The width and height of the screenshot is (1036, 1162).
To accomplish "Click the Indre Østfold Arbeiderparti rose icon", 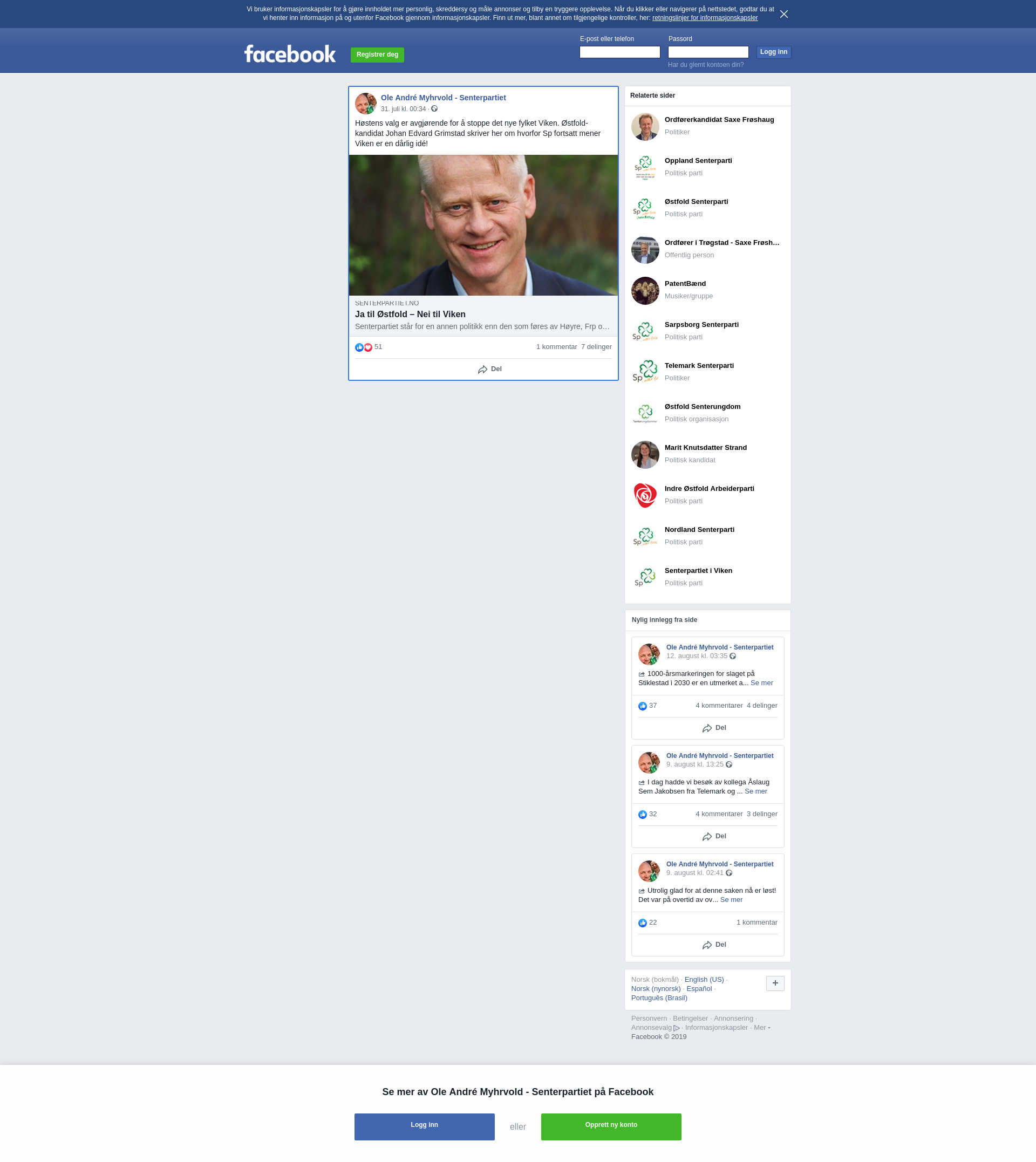I will (x=645, y=495).
